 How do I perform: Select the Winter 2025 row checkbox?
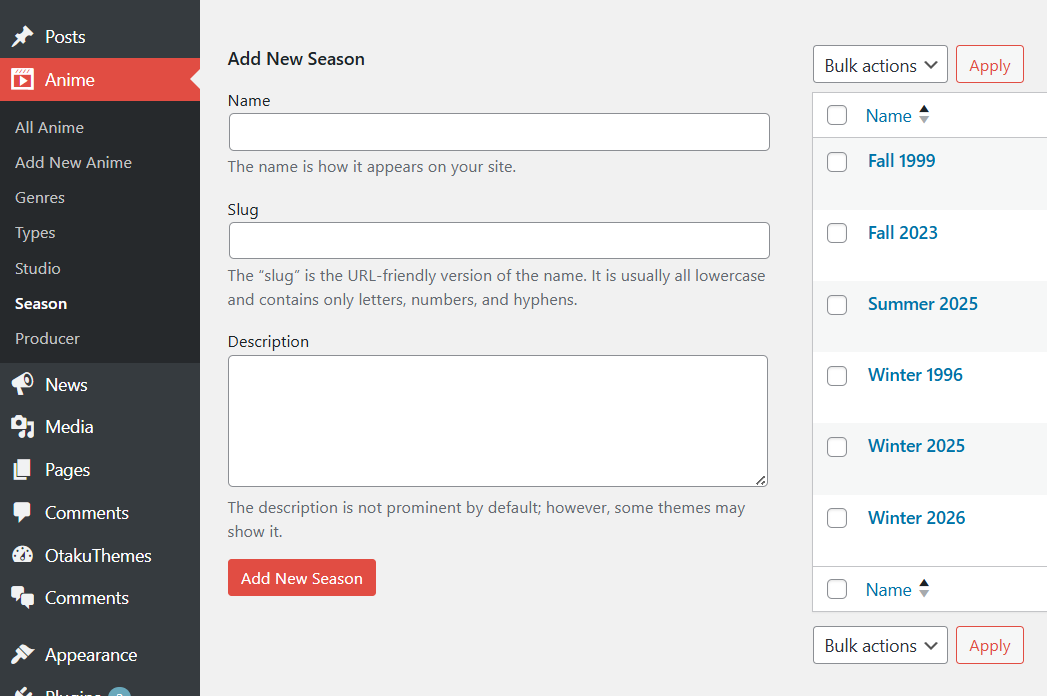point(837,446)
